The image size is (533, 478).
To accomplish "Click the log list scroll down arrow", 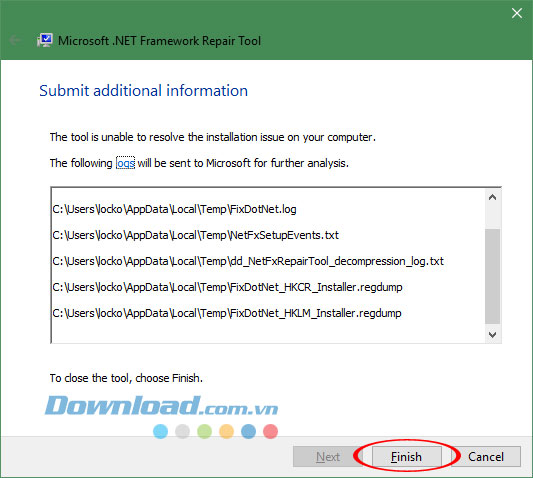I will [x=493, y=335].
